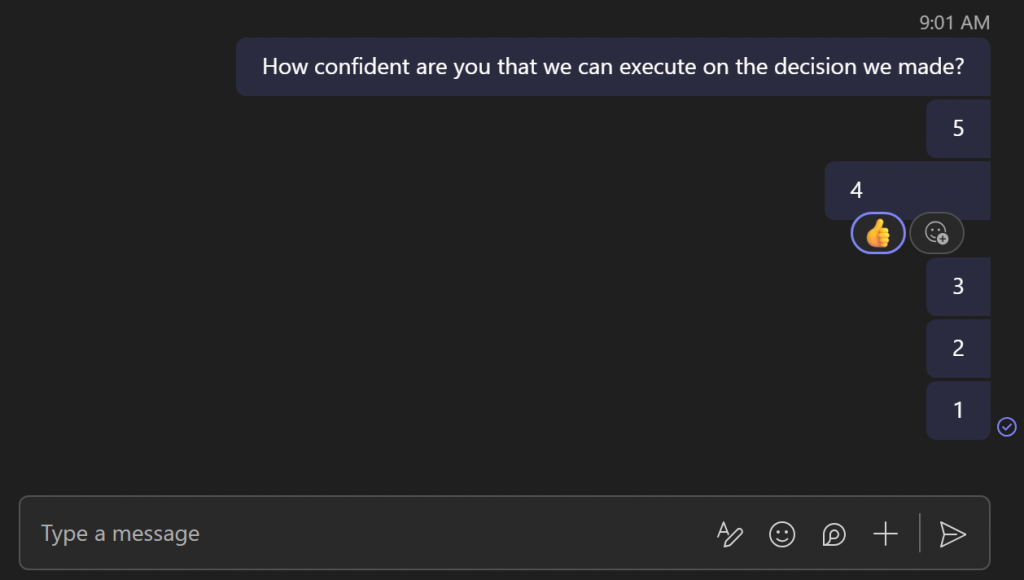Select the message bubble showing 3

click(958, 286)
